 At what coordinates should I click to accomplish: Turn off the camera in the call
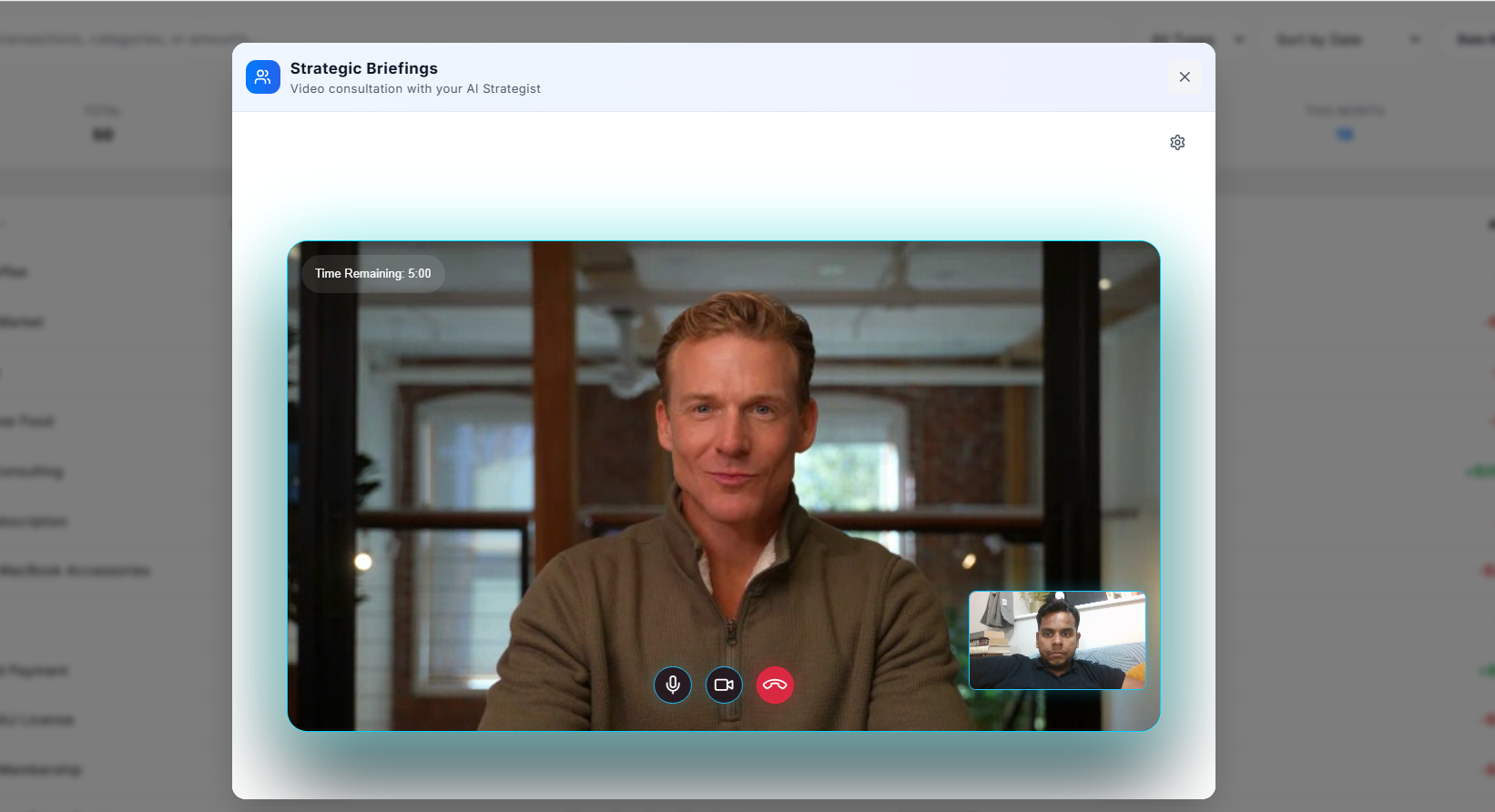coord(724,685)
